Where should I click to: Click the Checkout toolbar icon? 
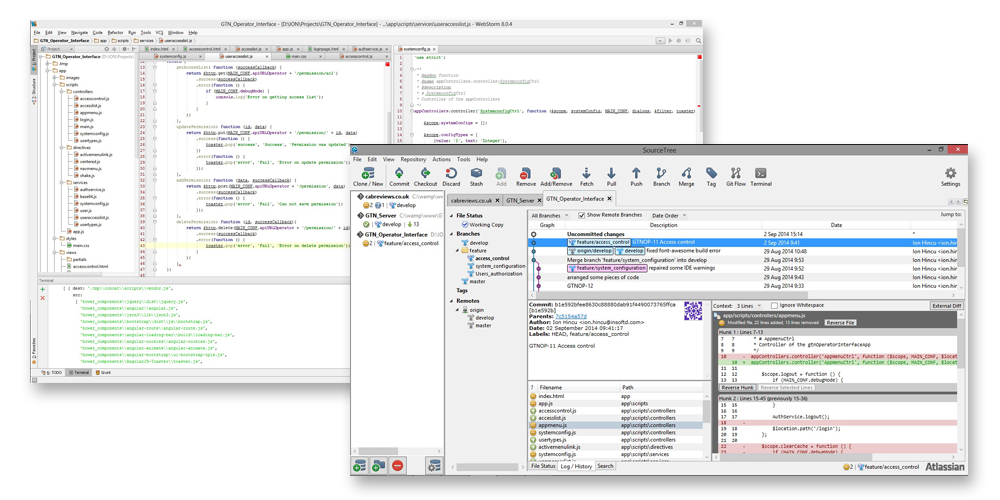(425, 177)
